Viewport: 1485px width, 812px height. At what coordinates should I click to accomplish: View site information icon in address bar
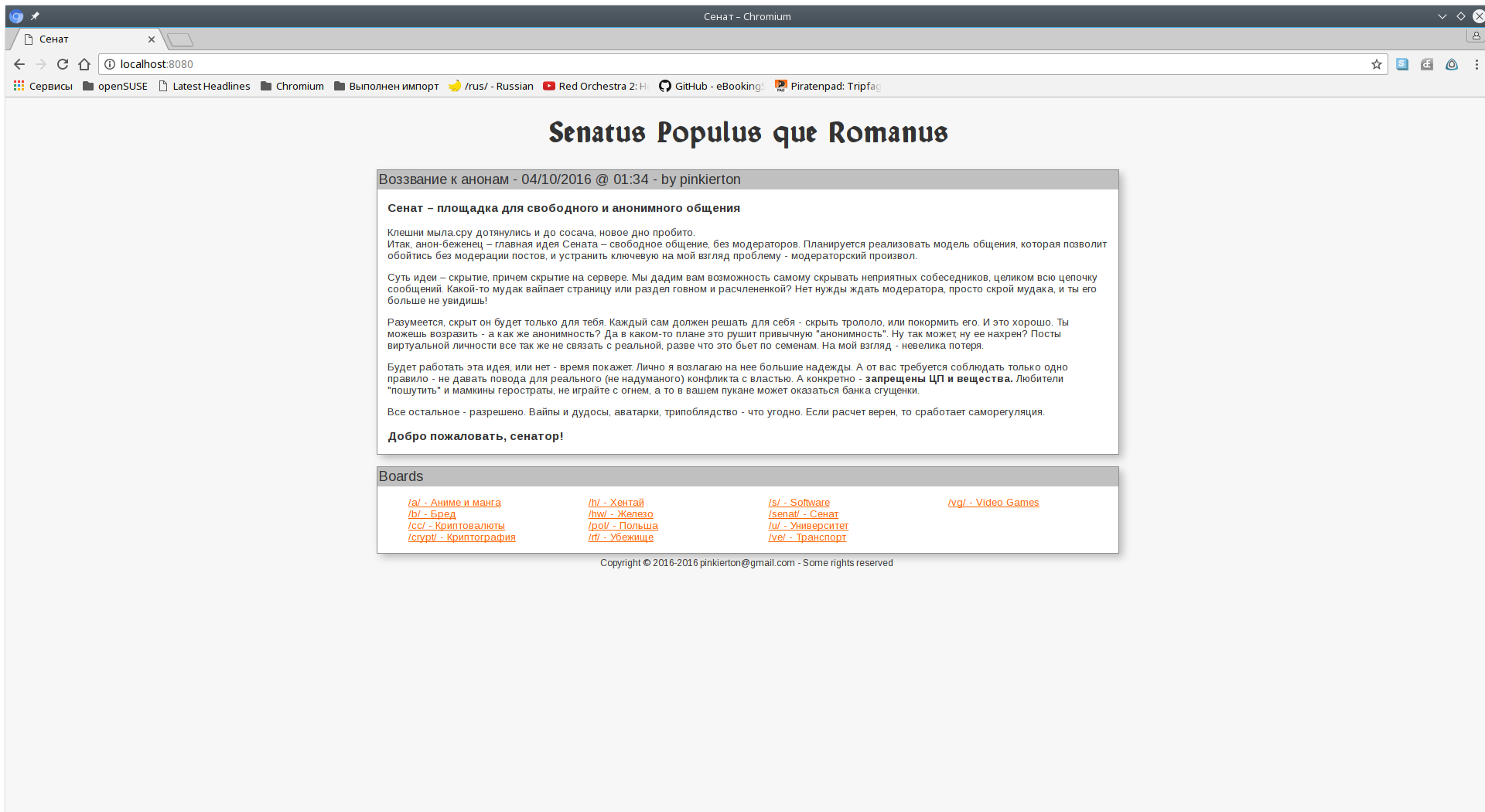[x=110, y=64]
